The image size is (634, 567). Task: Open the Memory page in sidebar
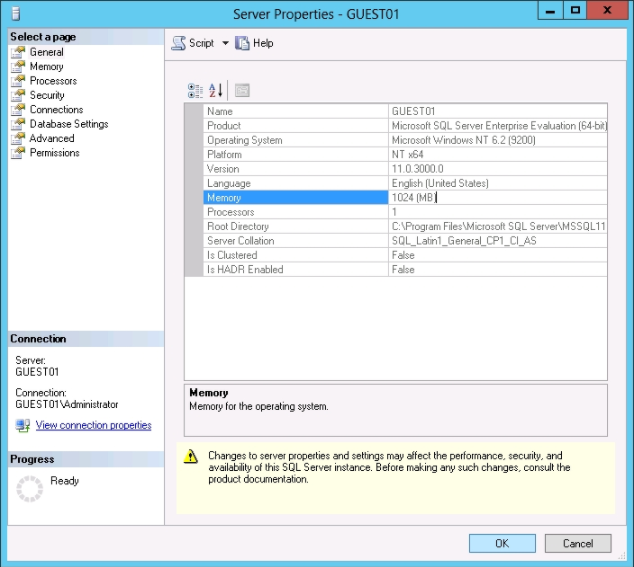[x=46, y=66]
